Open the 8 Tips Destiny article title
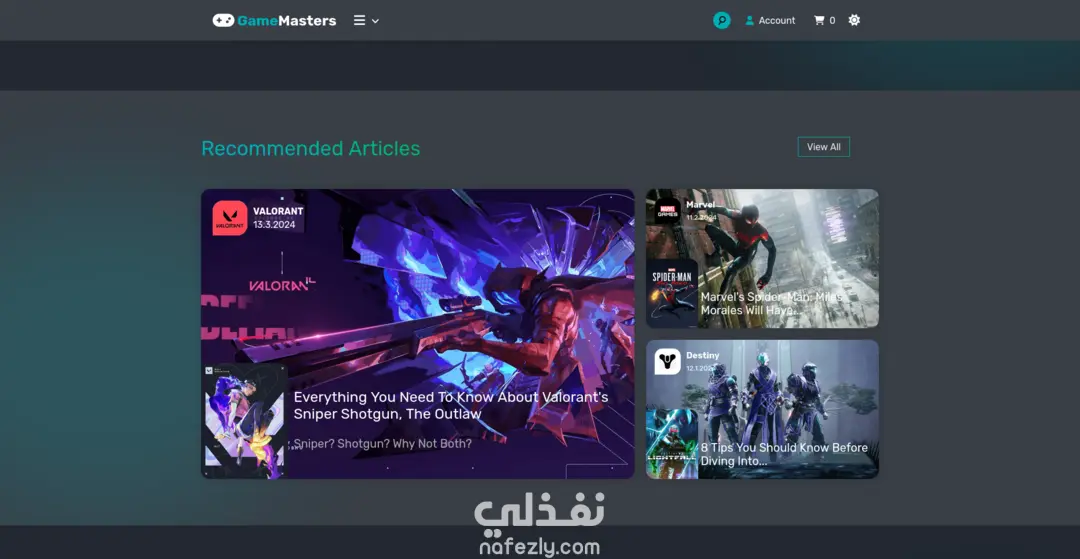 (785, 454)
